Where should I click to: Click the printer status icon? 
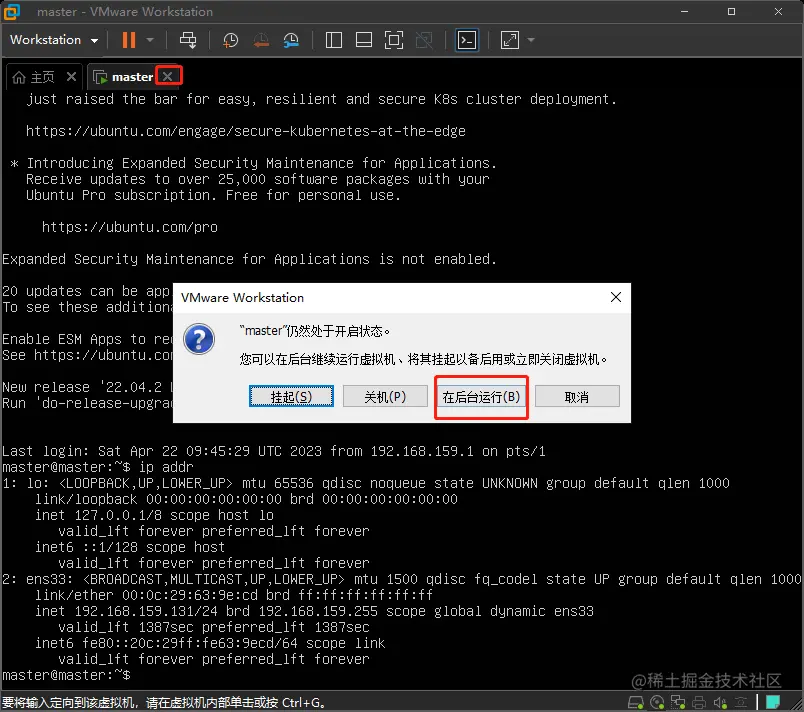[x=699, y=702]
